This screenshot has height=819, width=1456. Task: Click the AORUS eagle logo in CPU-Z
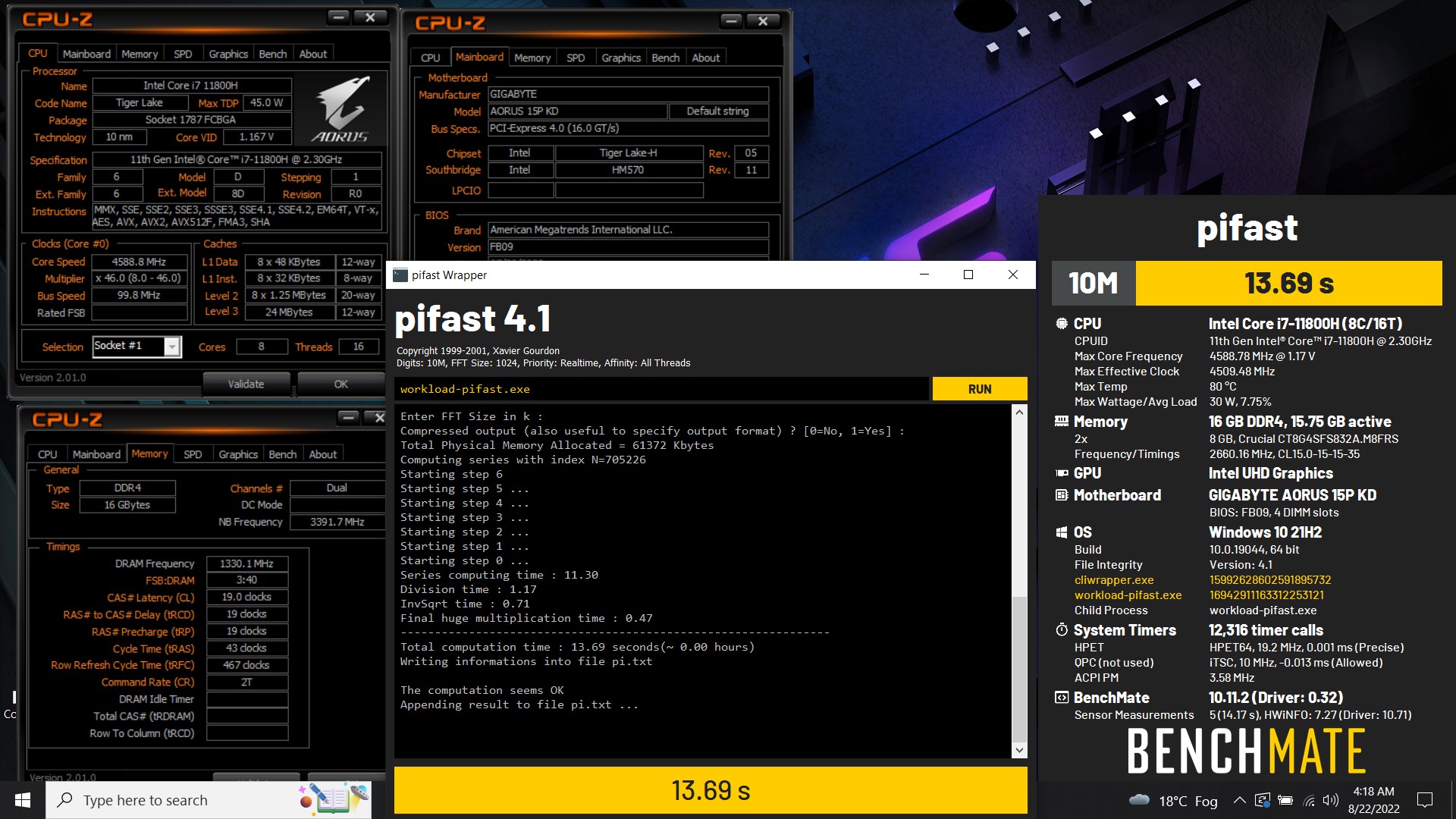click(x=340, y=109)
